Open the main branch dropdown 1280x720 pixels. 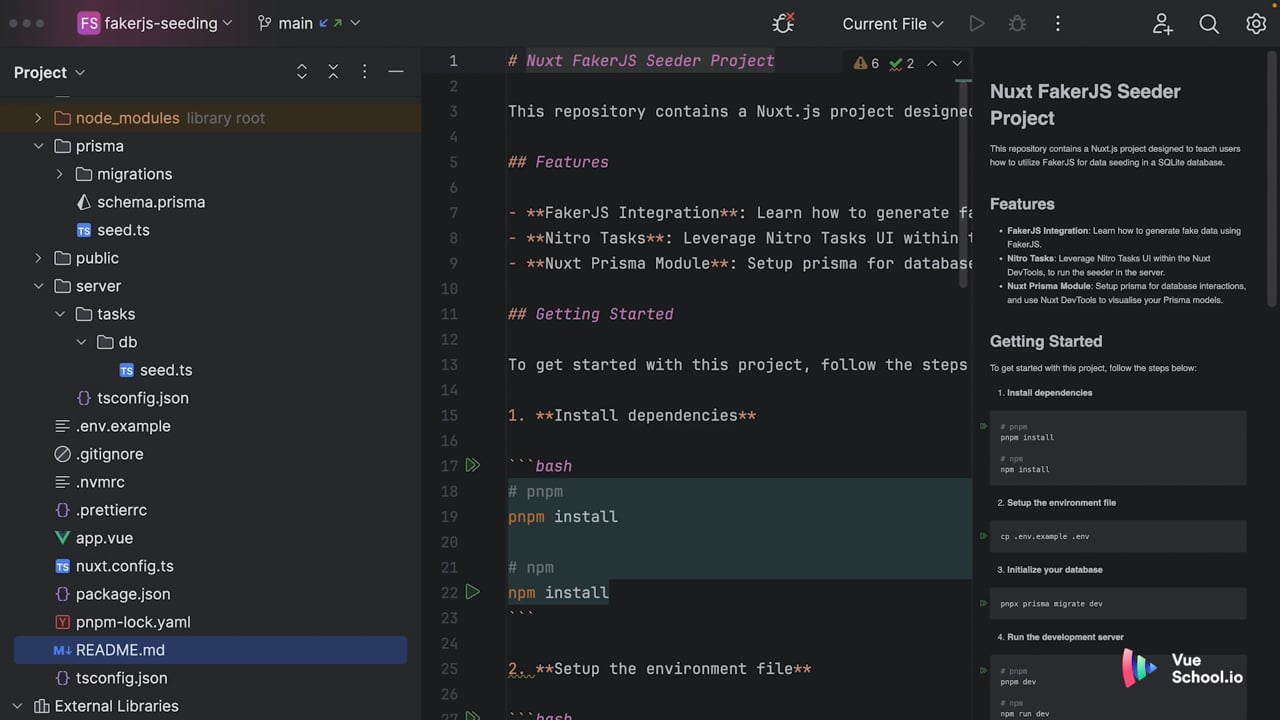308,23
